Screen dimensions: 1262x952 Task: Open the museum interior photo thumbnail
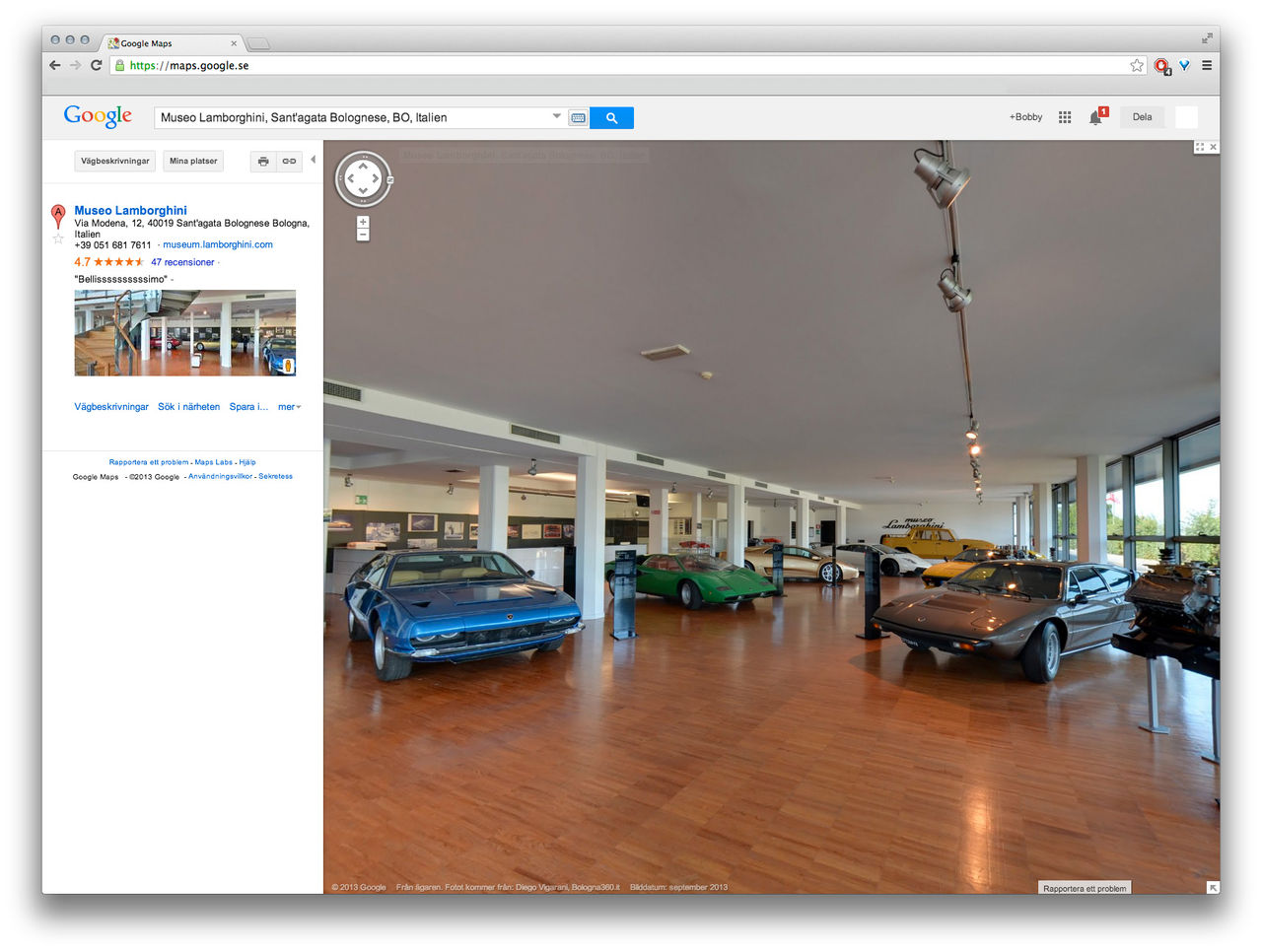pyautogui.click(x=184, y=332)
